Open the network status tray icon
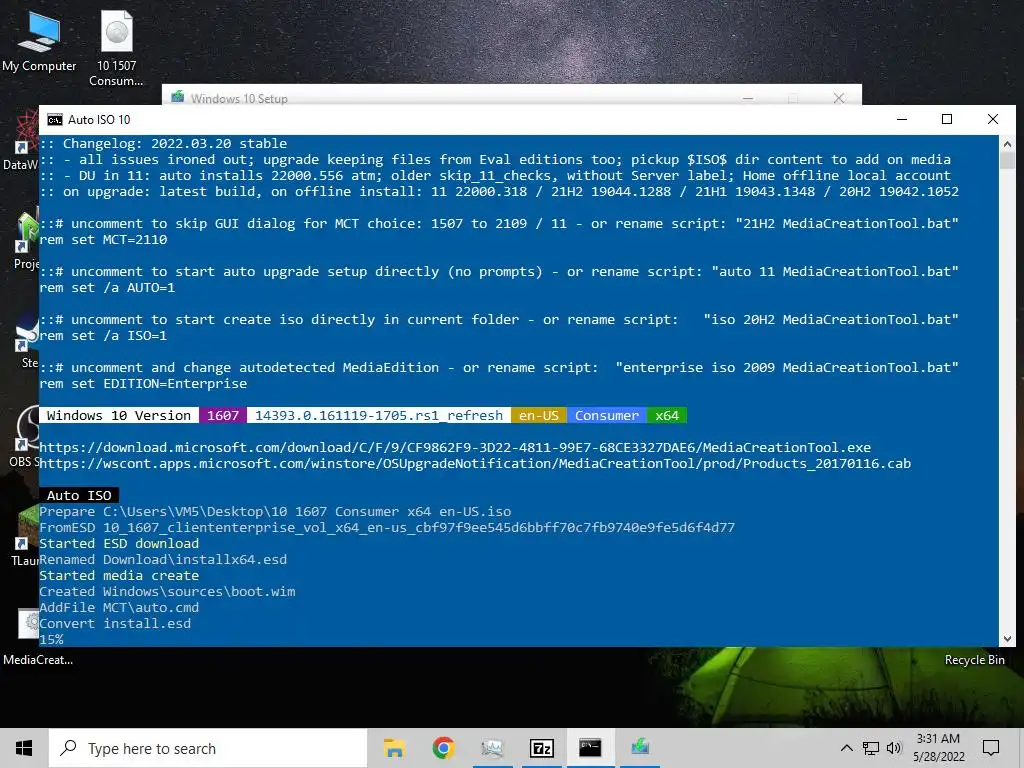Image resolution: width=1024 pixels, height=768 pixels. tap(871, 748)
